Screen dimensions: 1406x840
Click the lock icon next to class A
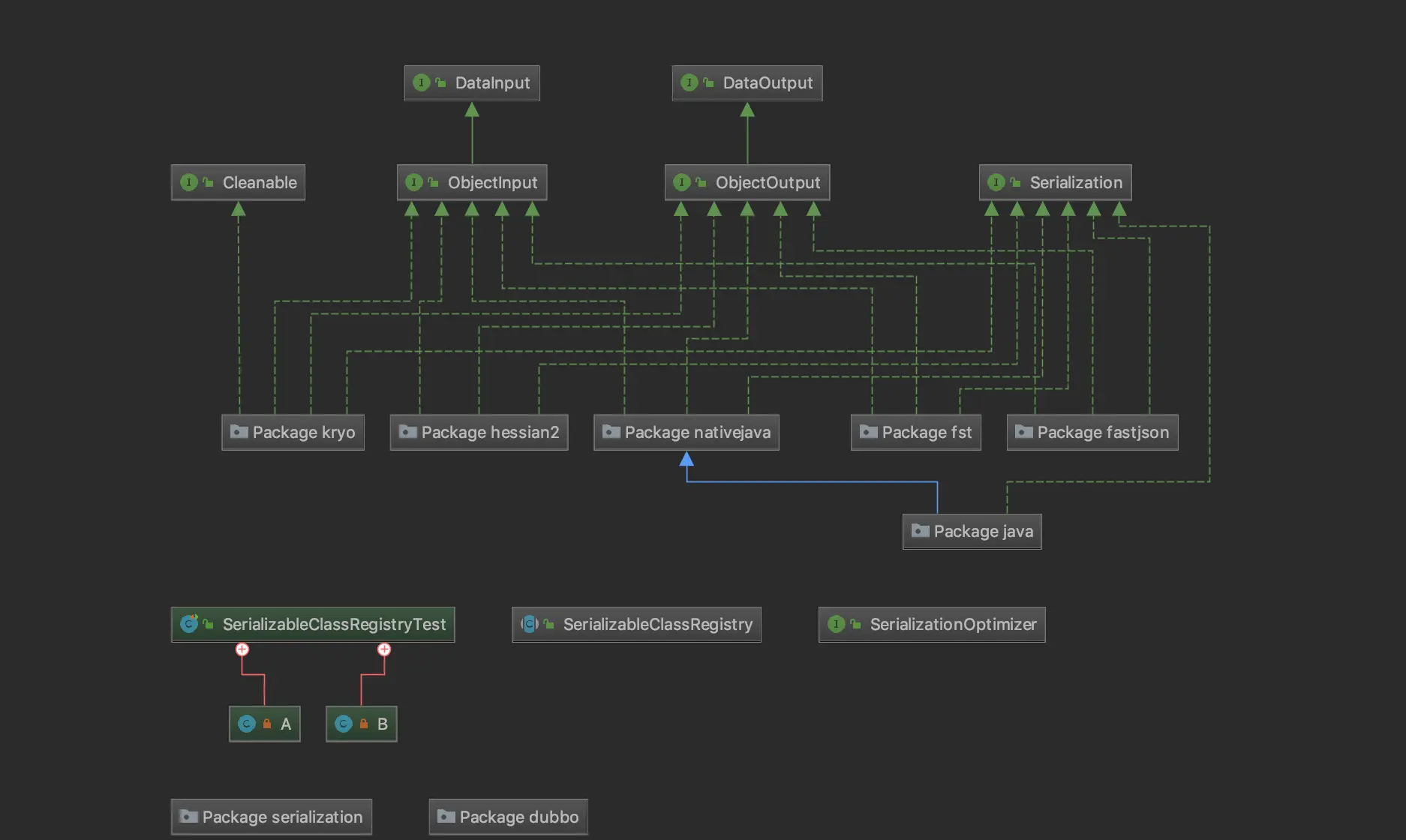tap(267, 723)
